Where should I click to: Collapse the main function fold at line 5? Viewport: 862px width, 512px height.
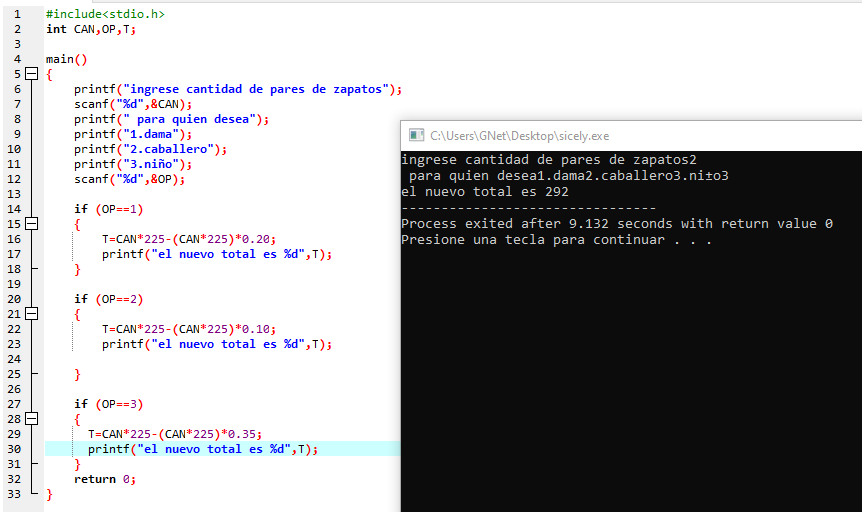click(32, 74)
